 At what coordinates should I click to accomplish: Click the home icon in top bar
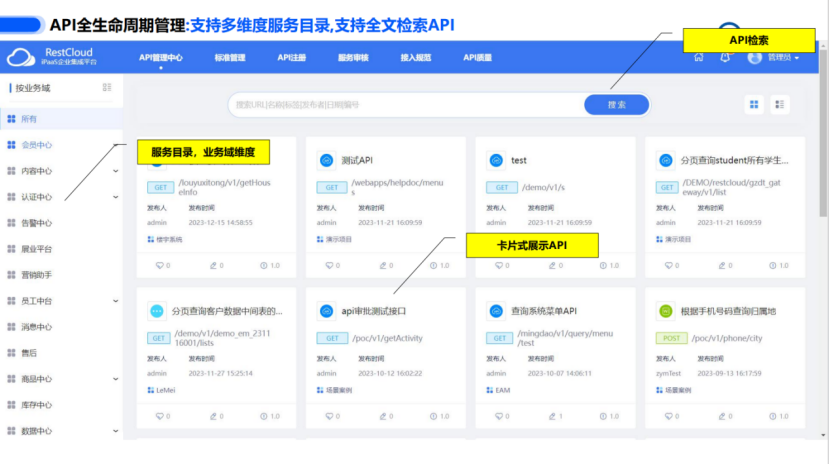[x=699, y=57]
